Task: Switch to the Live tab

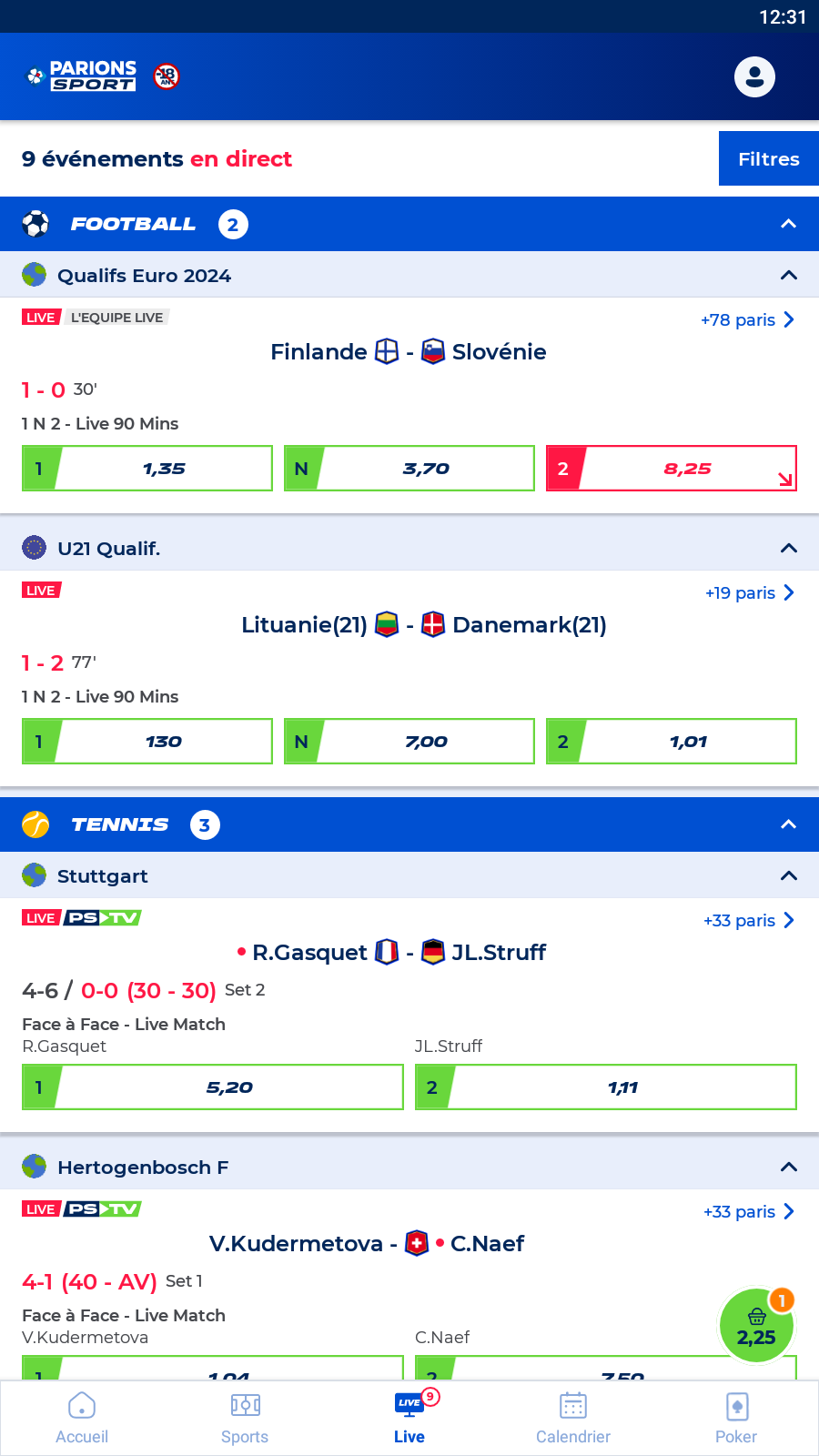Action: coord(409,1418)
